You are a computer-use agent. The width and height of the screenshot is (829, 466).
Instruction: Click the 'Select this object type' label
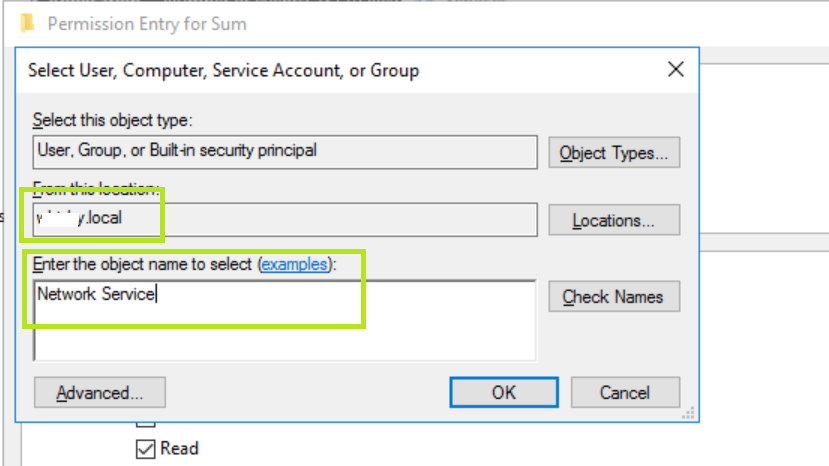[x=112, y=121]
